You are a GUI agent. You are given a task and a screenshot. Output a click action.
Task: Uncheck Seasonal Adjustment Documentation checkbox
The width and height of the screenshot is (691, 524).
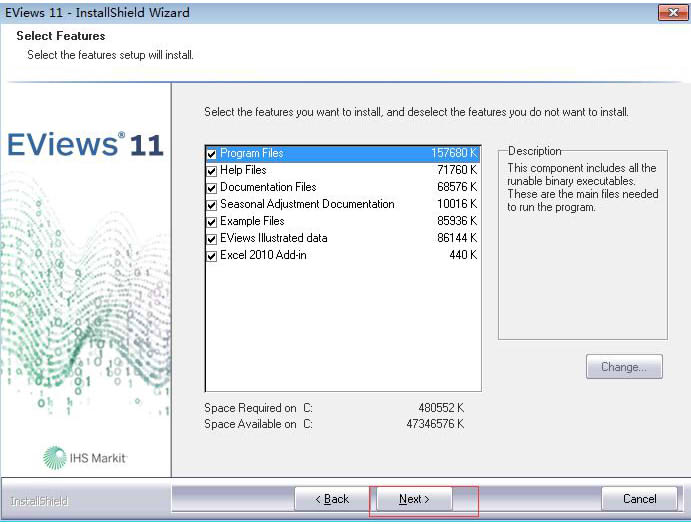click(212, 205)
